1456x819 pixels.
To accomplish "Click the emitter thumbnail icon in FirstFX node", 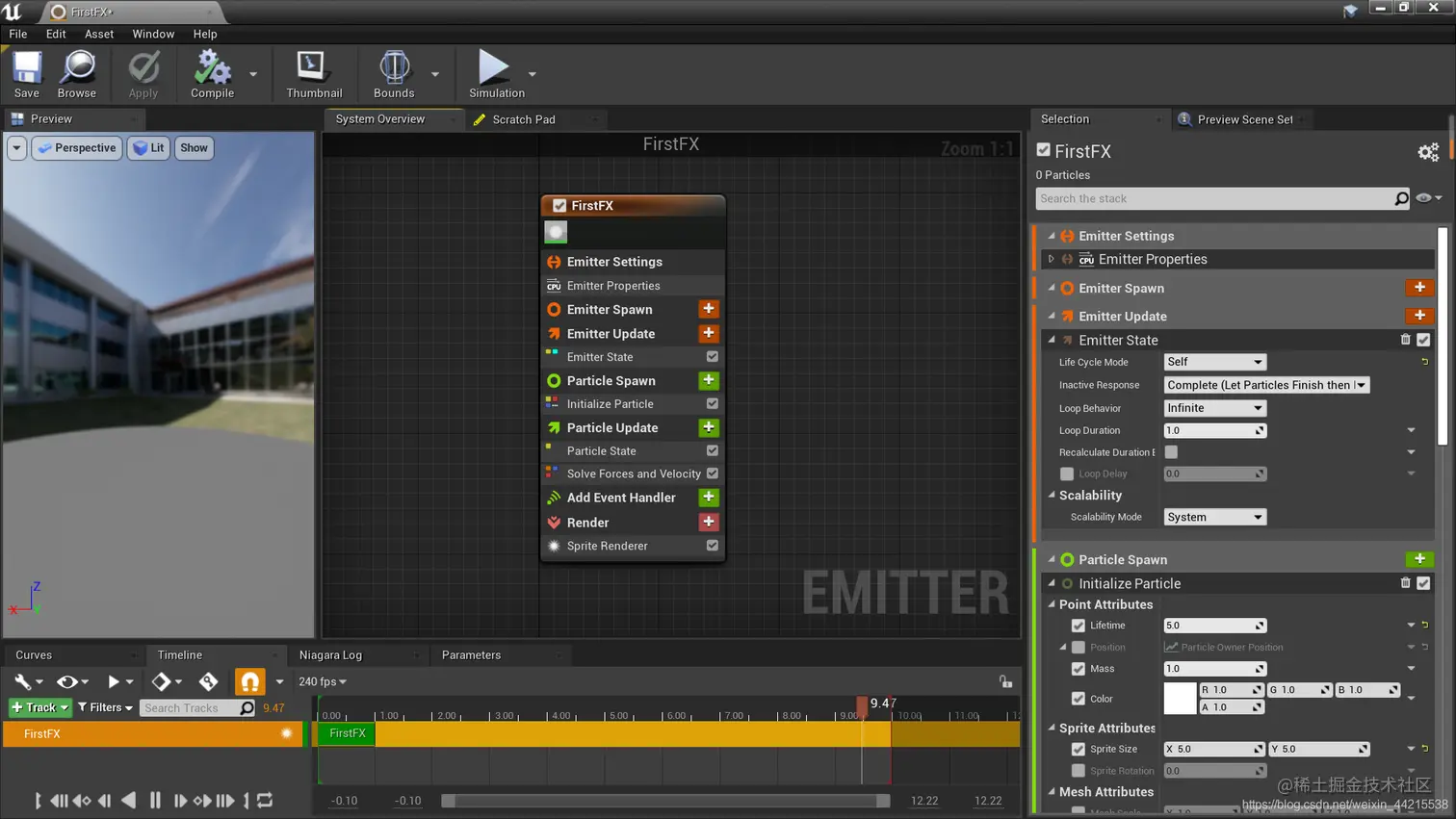I will (x=556, y=232).
